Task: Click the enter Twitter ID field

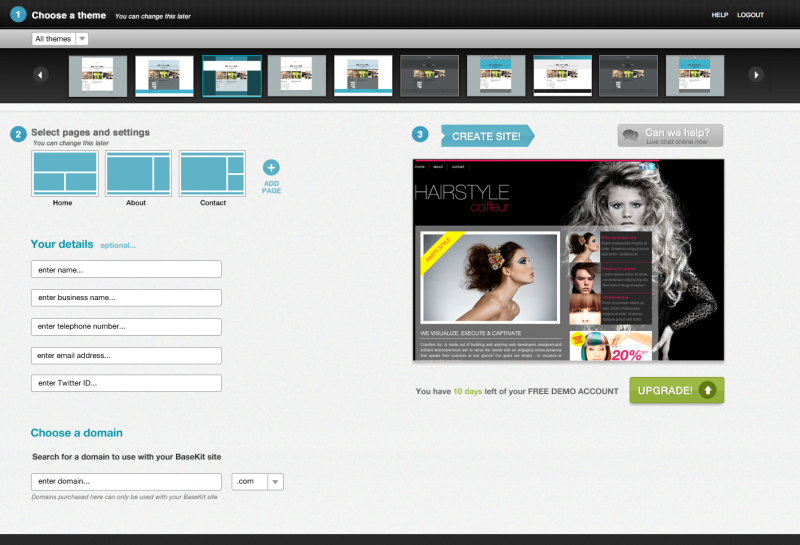Action: (126, 383)
